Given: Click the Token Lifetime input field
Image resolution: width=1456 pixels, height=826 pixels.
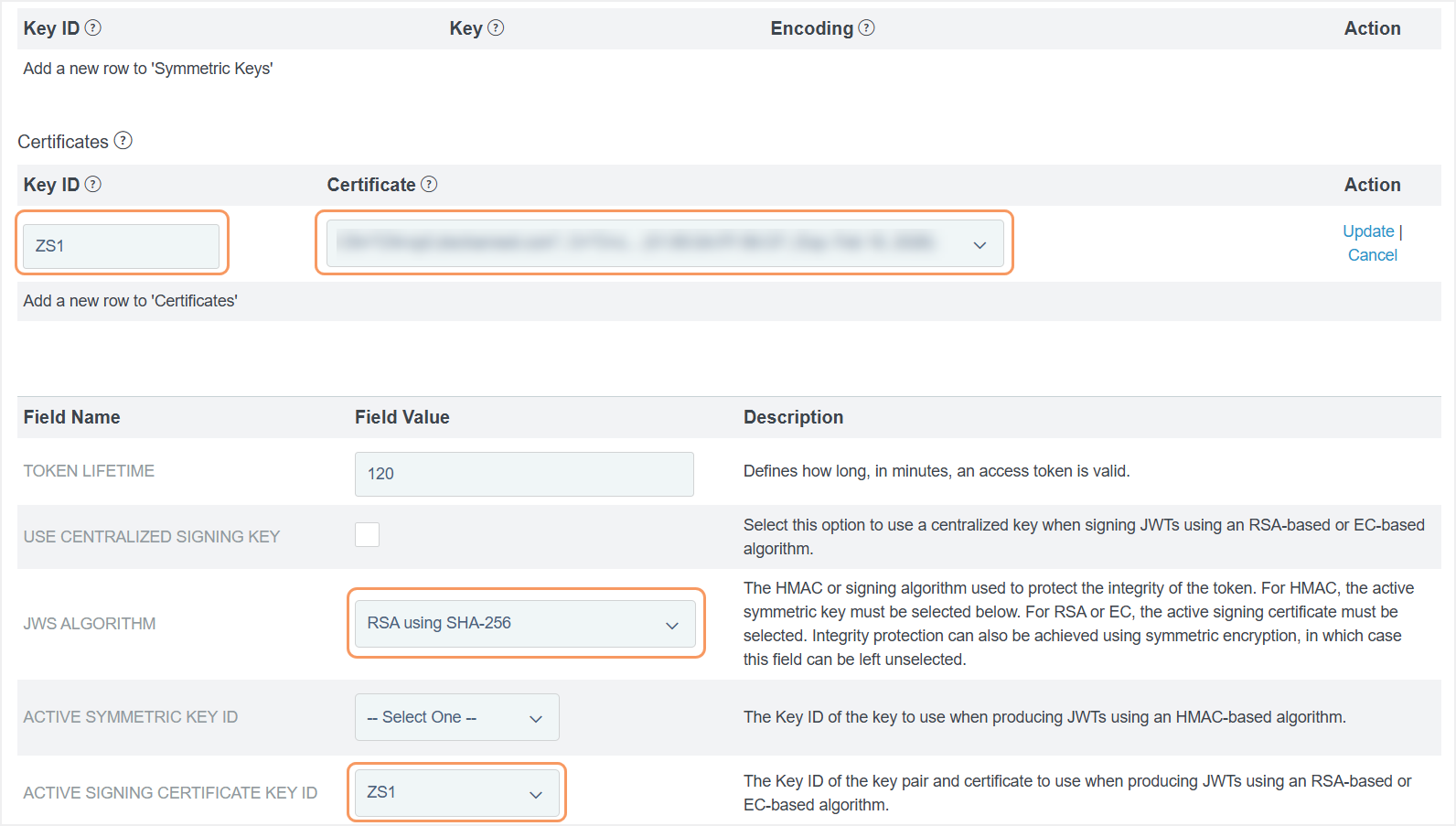Looking at the screenshot, I should [523, 474].
